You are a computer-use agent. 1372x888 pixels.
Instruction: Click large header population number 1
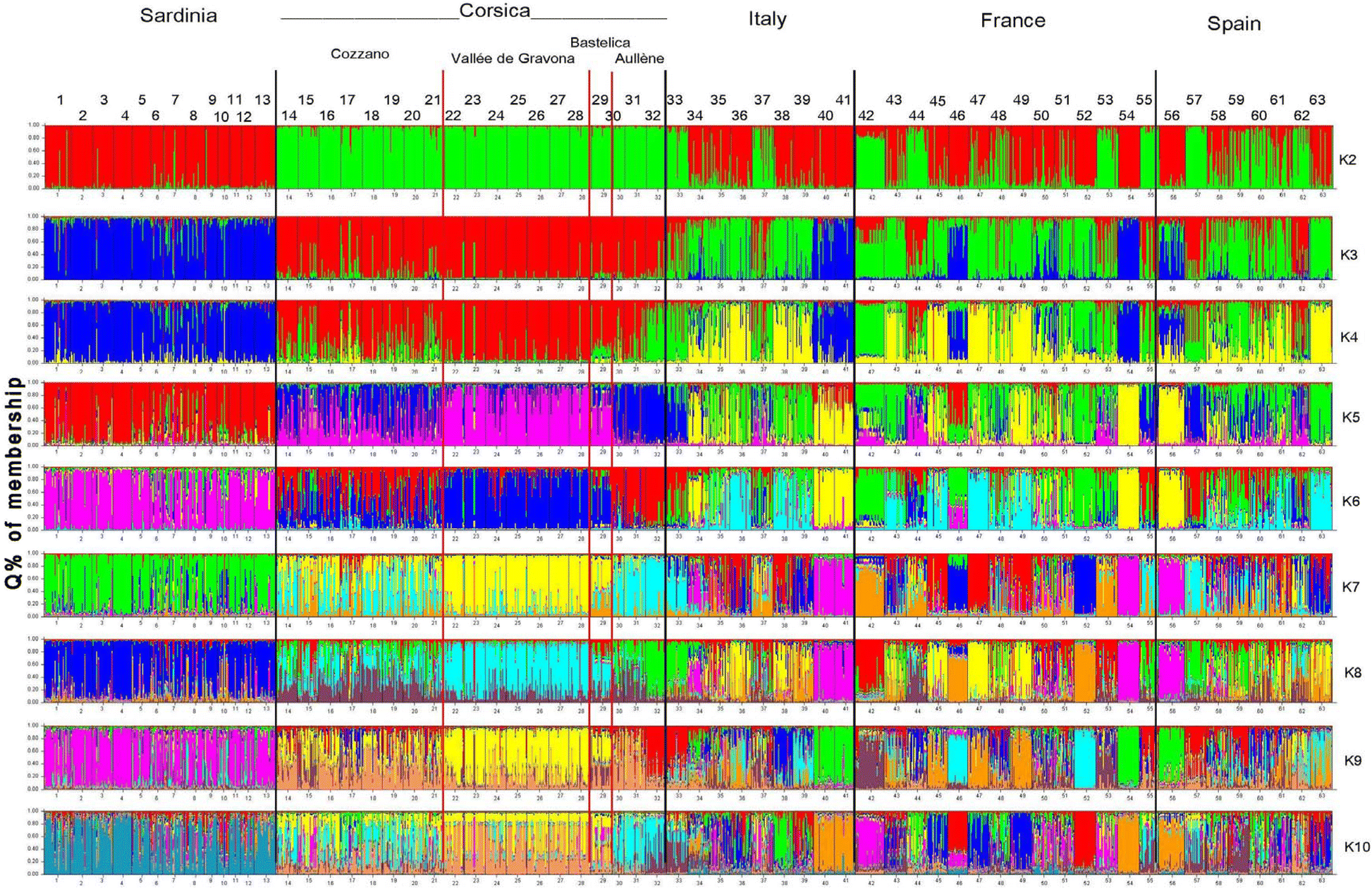click(61, 100)
